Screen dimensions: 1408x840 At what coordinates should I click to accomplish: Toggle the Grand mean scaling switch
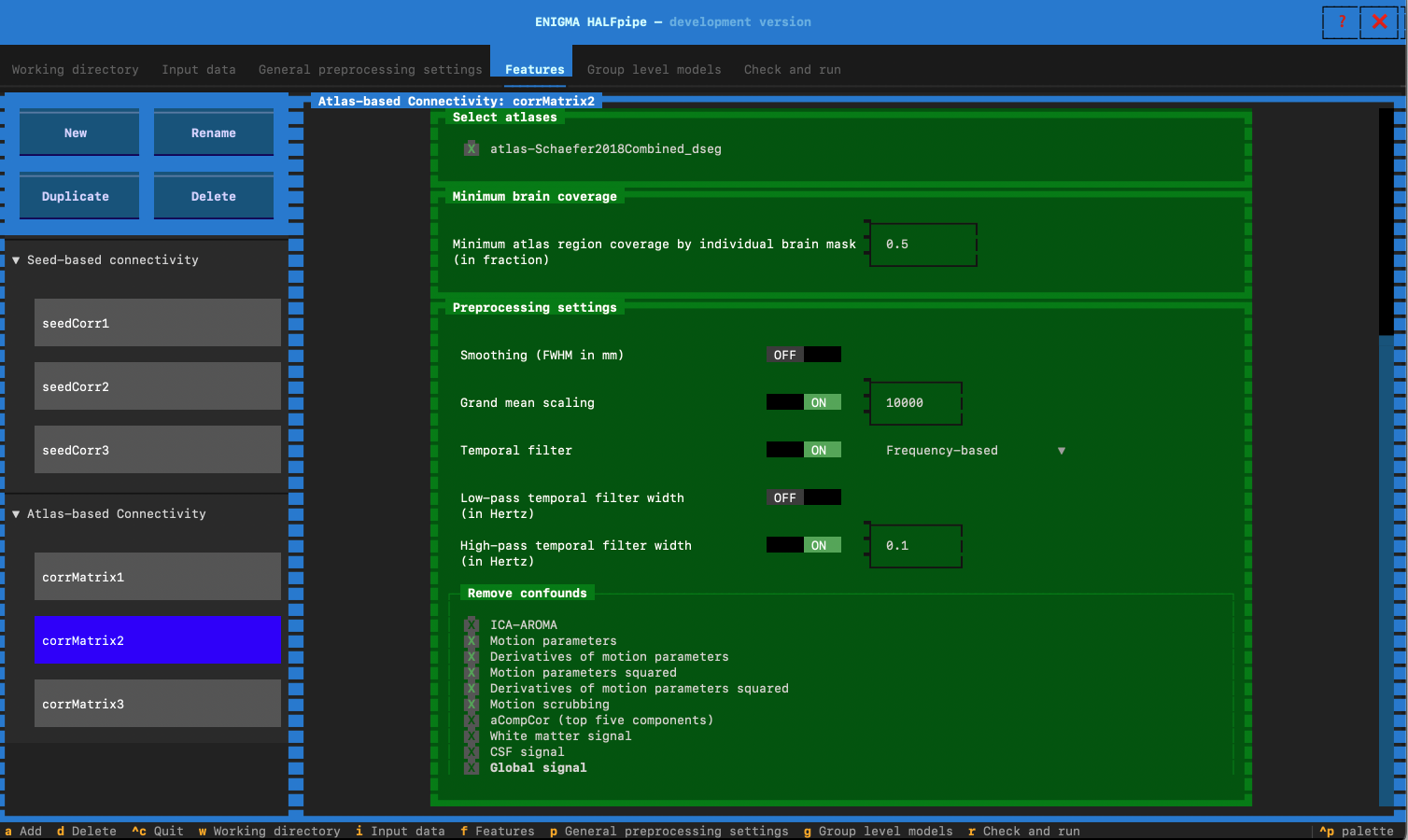804,402
